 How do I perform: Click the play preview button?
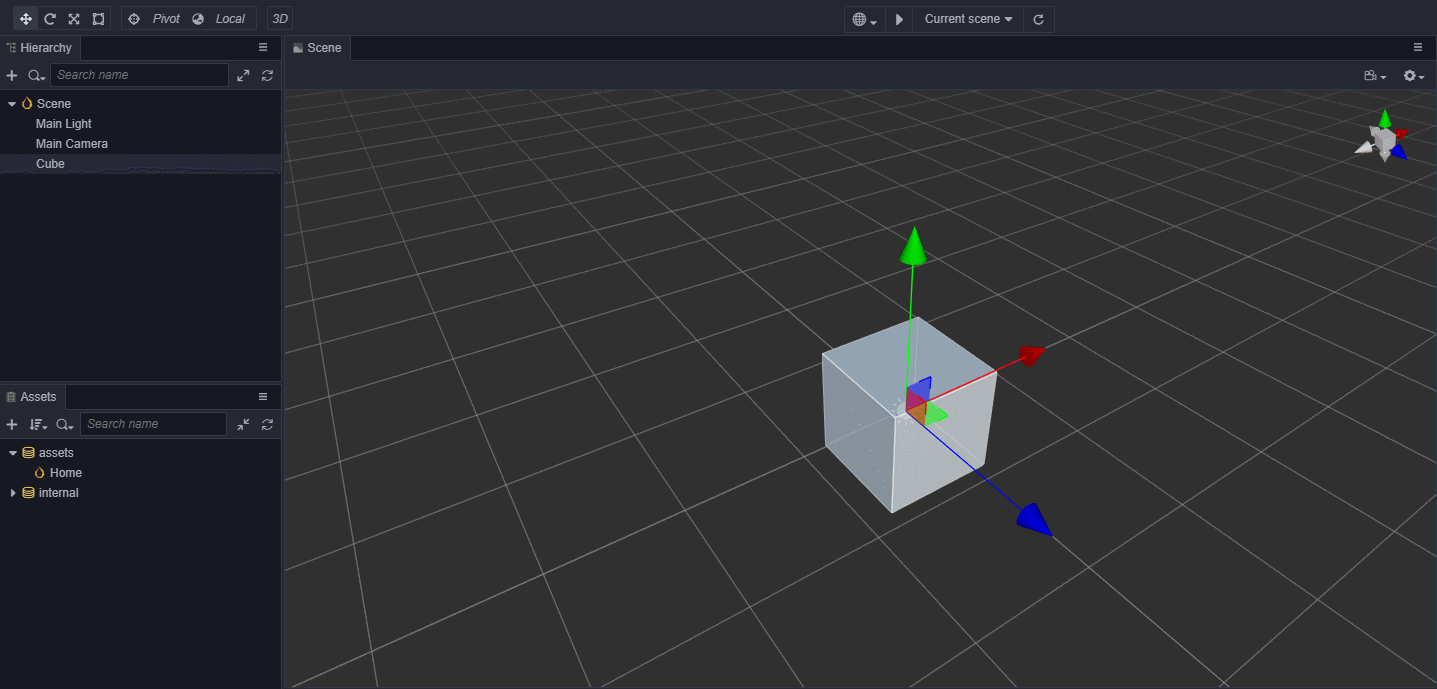899,19
